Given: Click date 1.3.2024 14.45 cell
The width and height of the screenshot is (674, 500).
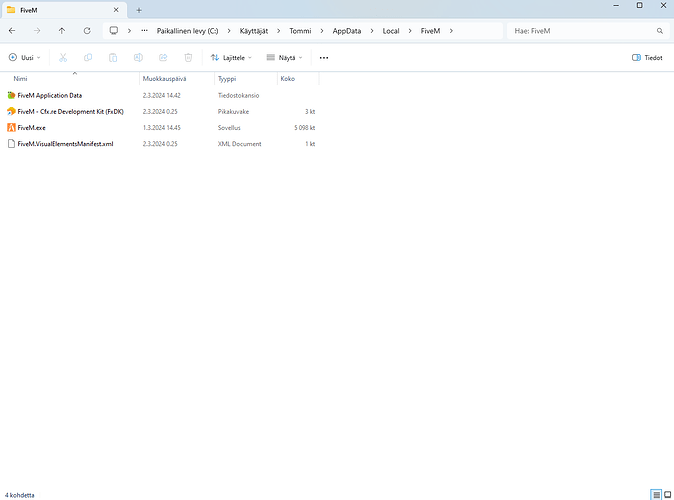Looking at the screenshot, I should [x=162, y=128].
